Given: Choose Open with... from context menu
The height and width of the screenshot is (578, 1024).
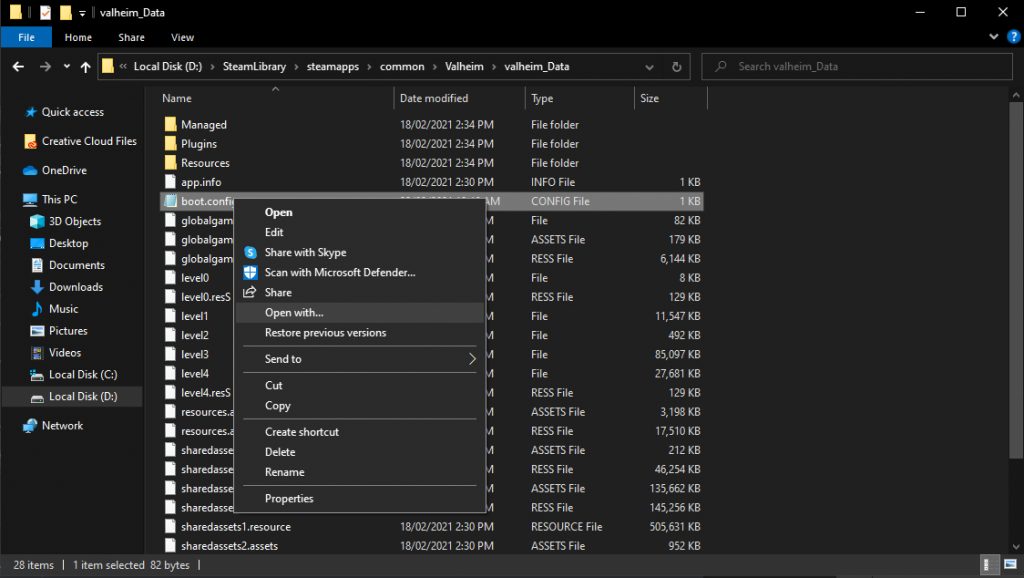Looking at the screenshot, I should click(294, 313).
